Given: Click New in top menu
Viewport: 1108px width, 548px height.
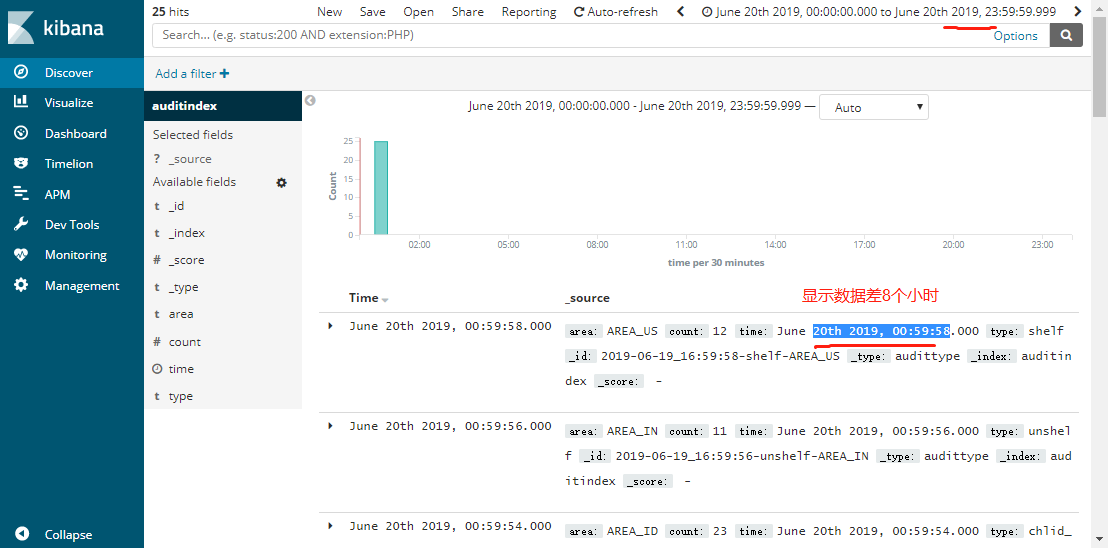Looking at the screenshot, I should point(329,12).
